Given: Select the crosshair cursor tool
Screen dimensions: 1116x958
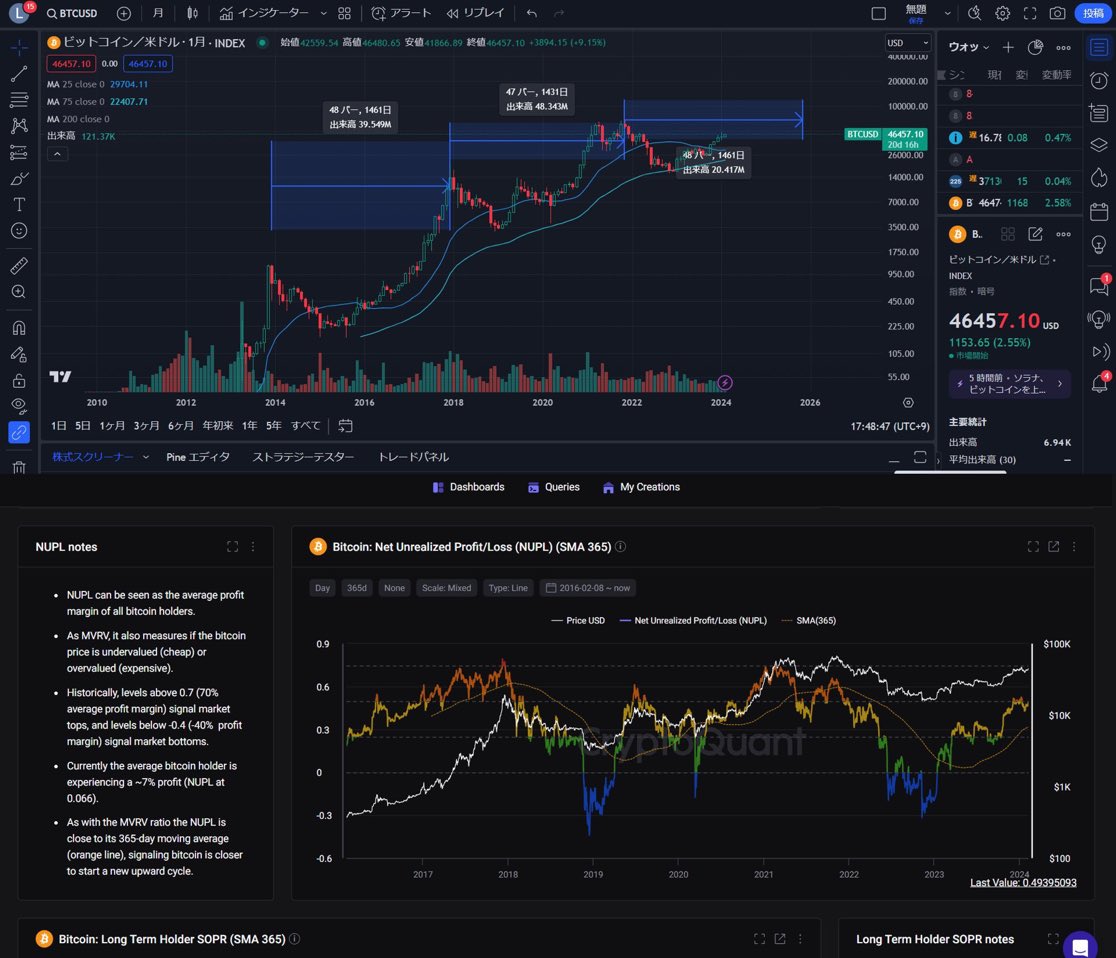Looking at the screenshot, I should (19, 47).
